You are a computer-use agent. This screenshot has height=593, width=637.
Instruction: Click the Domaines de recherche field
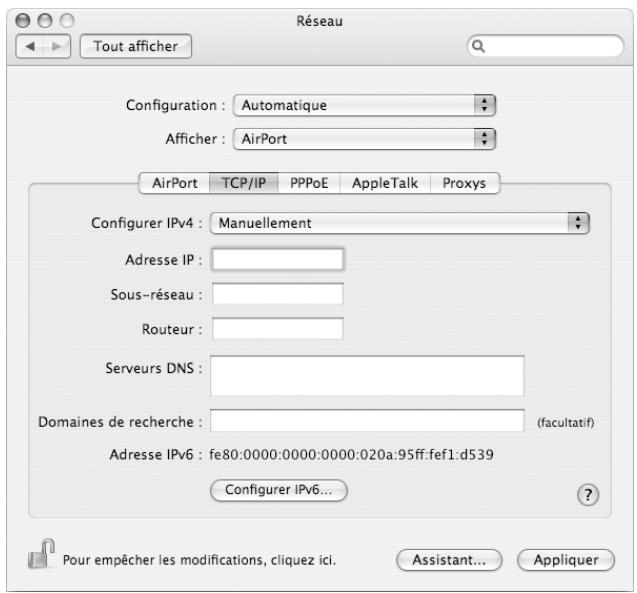pyautogui.click(x=367, y=421)
